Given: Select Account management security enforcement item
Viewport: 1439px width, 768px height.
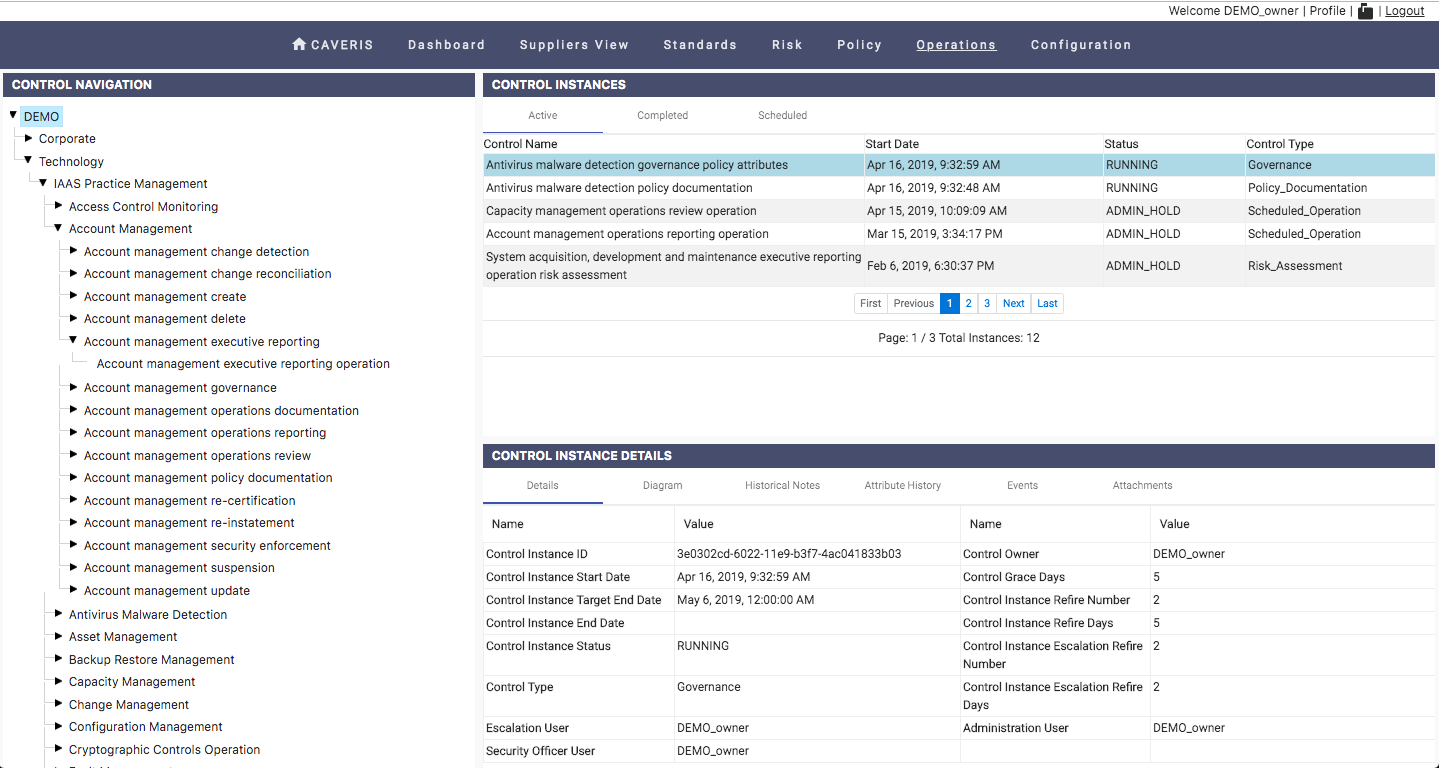Looking at the screenshot, I should tap(207, 545).
